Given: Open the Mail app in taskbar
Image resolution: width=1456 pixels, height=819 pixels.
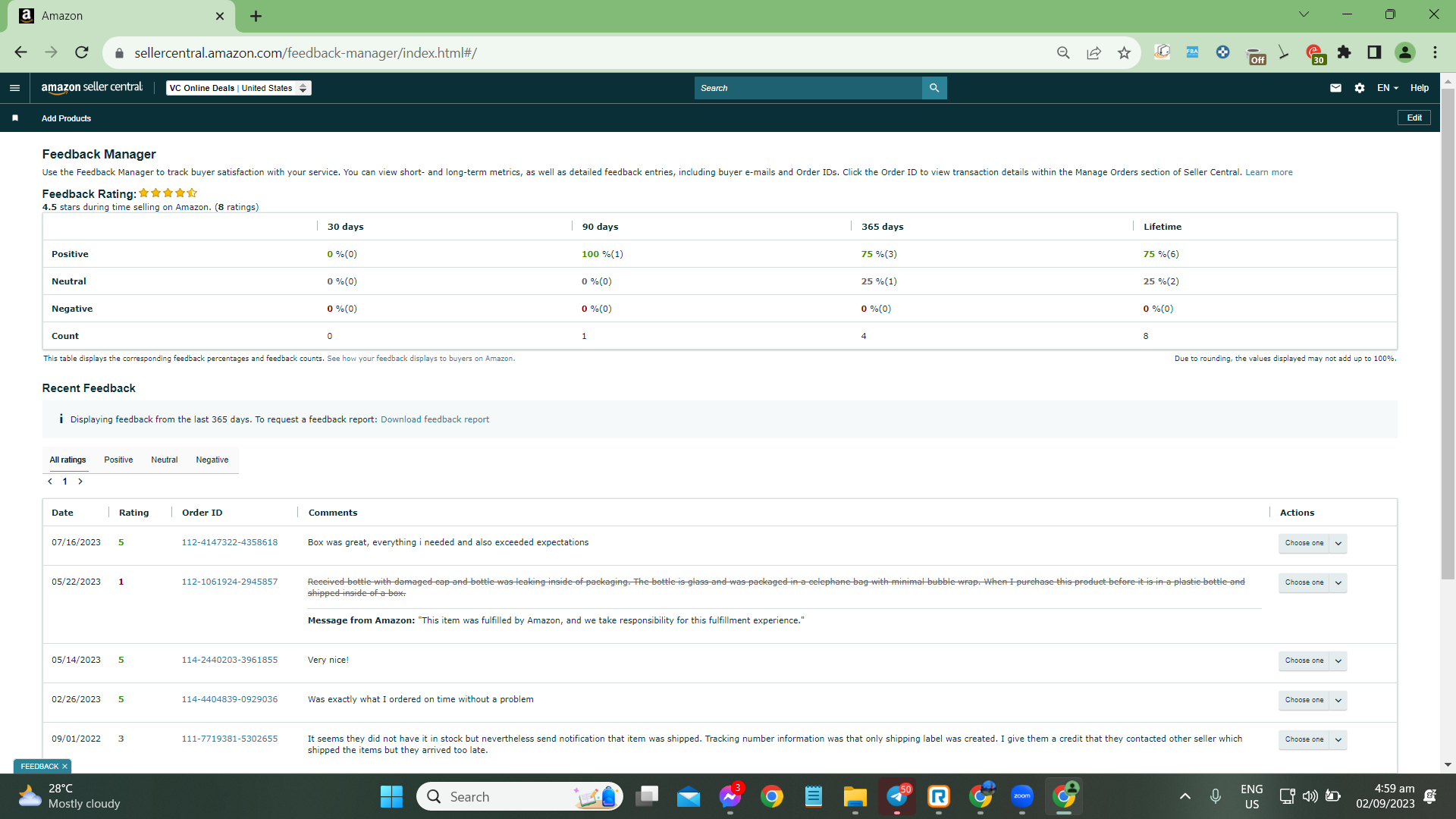Looking at the screenshot, I should point(689,796).
